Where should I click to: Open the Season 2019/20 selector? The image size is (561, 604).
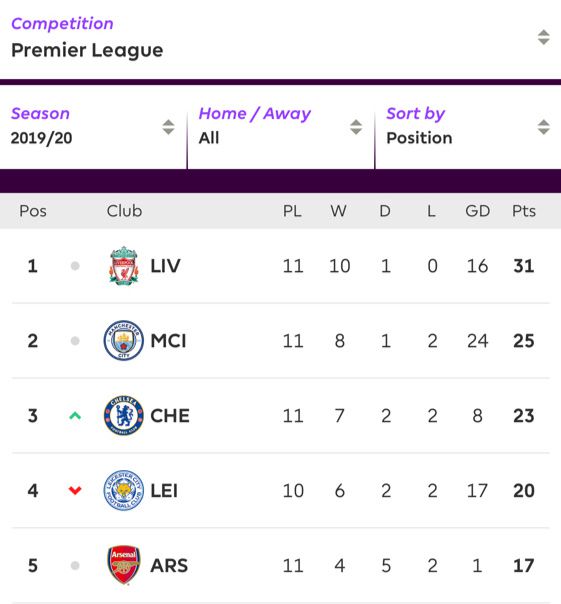click(93, 126)
